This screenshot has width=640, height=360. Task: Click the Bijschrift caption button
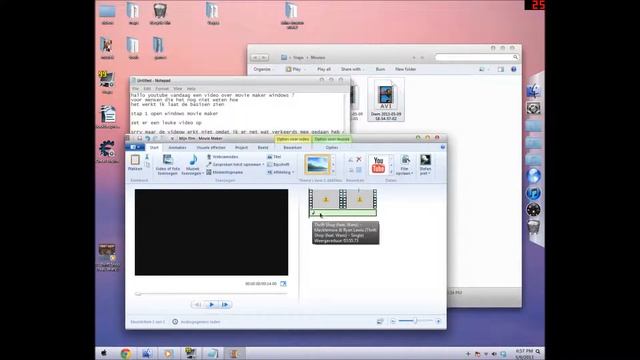[x=278, y=164]
